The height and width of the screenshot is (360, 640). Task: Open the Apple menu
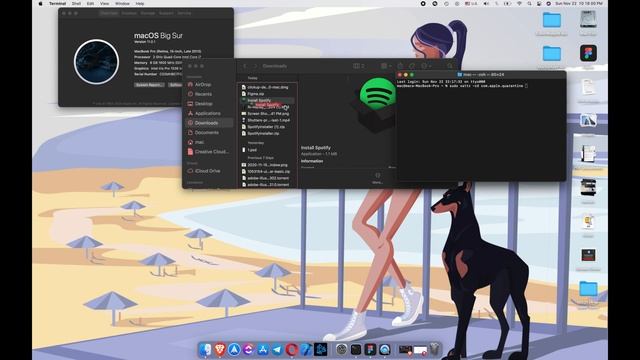tap(40, 4)
